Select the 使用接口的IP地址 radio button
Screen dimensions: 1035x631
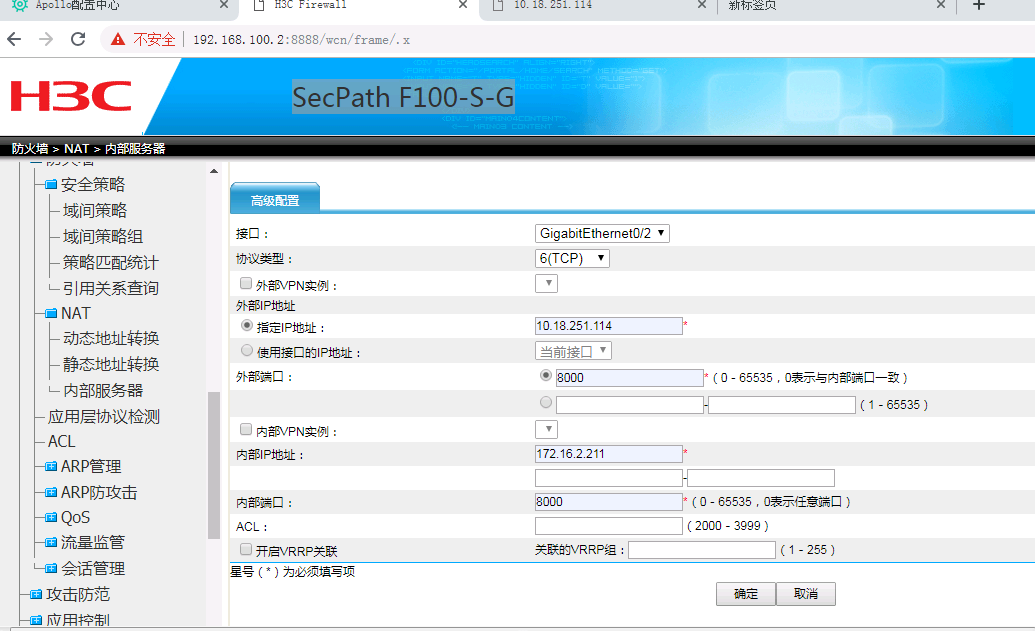[x=247, y=350]
